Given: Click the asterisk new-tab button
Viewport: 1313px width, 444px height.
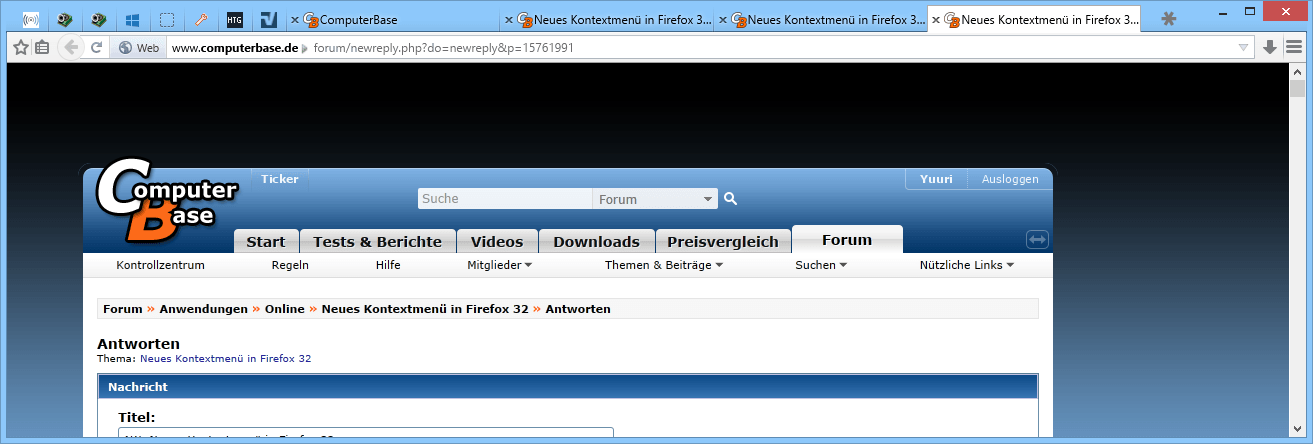Looking at the screenshot, I should [x=1168, y=19].
